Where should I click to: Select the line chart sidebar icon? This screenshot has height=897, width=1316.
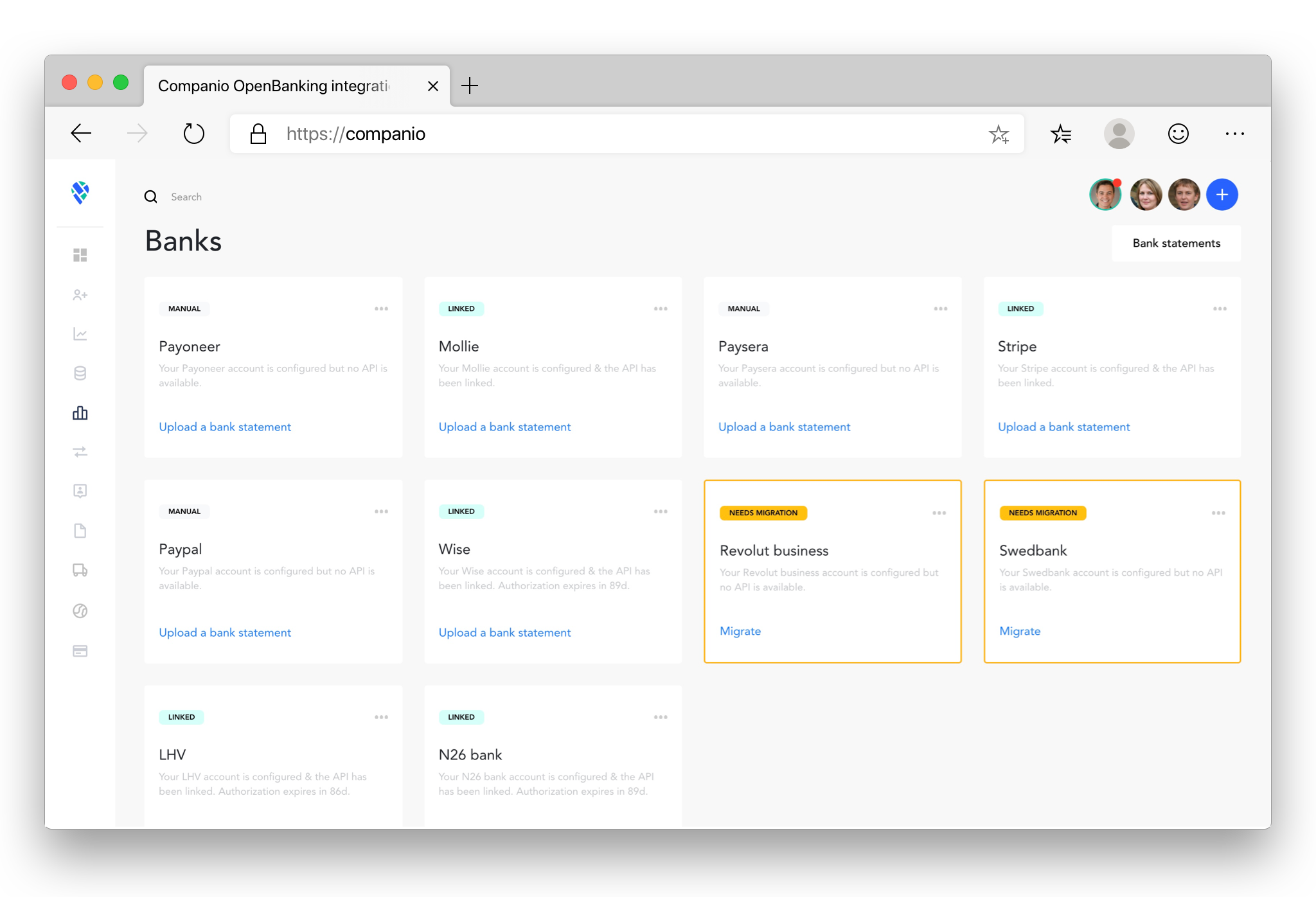pos(80,334)
